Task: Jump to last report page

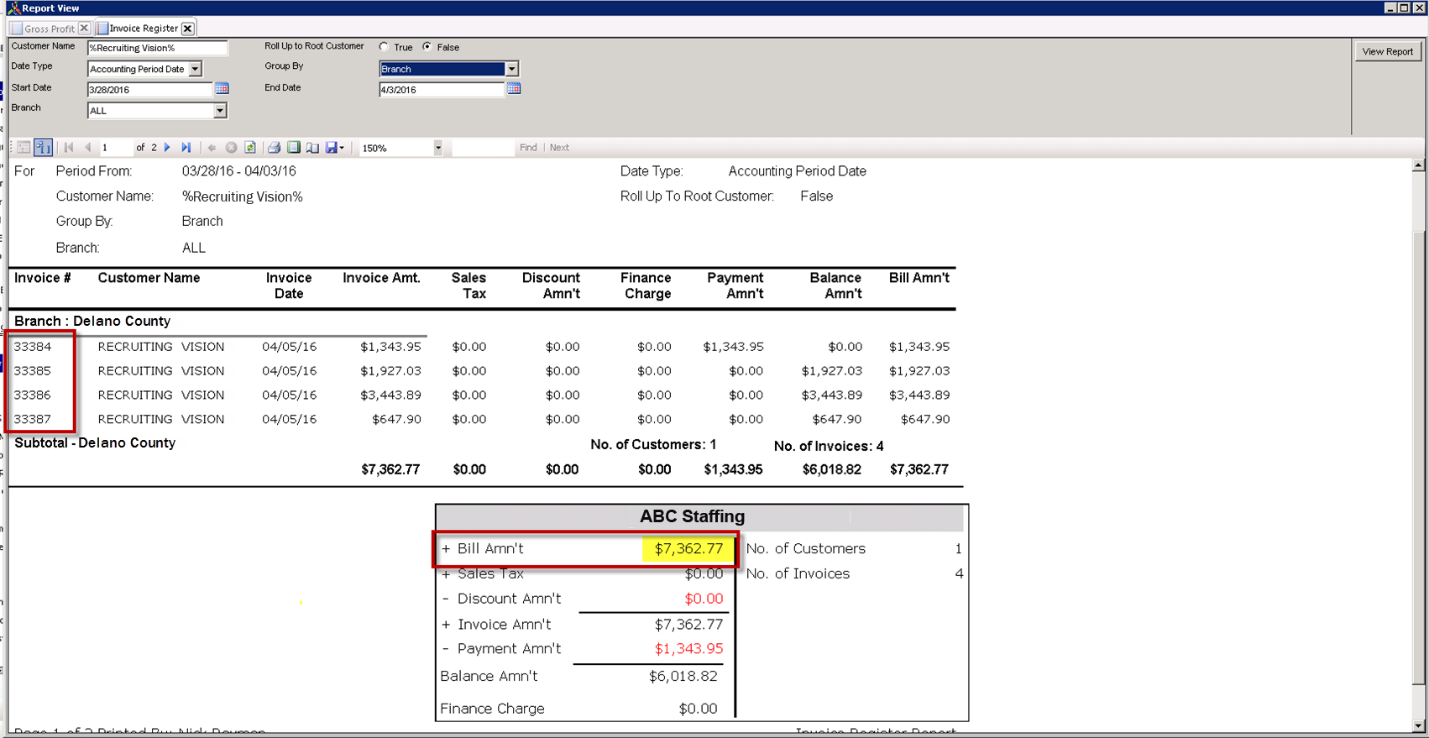Action: [x=186, y=147]
